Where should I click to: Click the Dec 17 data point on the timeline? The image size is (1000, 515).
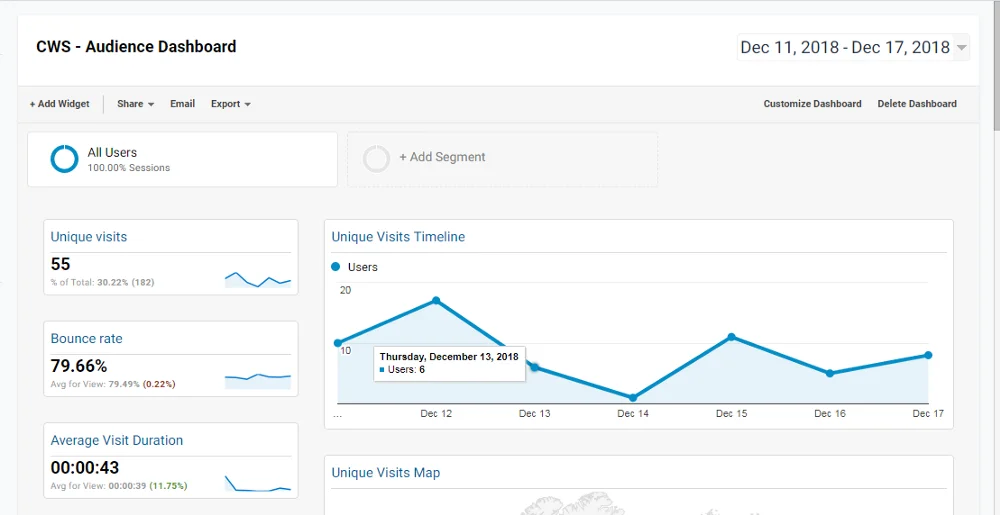(x=928, y=355)
